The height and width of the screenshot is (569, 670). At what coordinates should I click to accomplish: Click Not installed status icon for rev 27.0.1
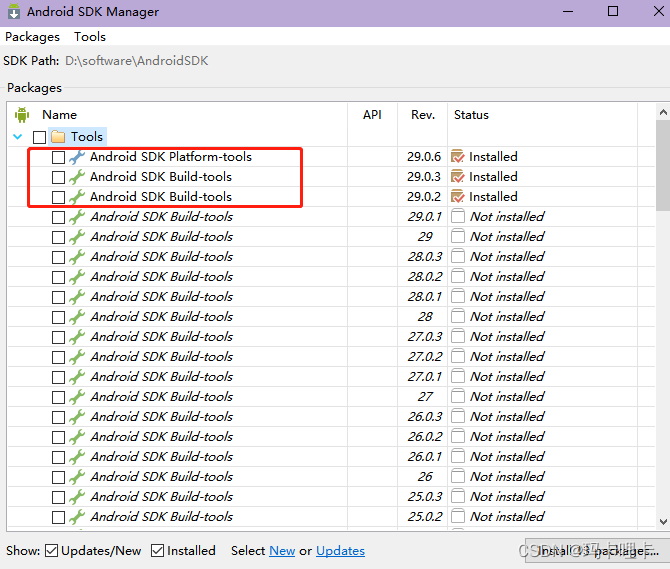click(458, 376)
